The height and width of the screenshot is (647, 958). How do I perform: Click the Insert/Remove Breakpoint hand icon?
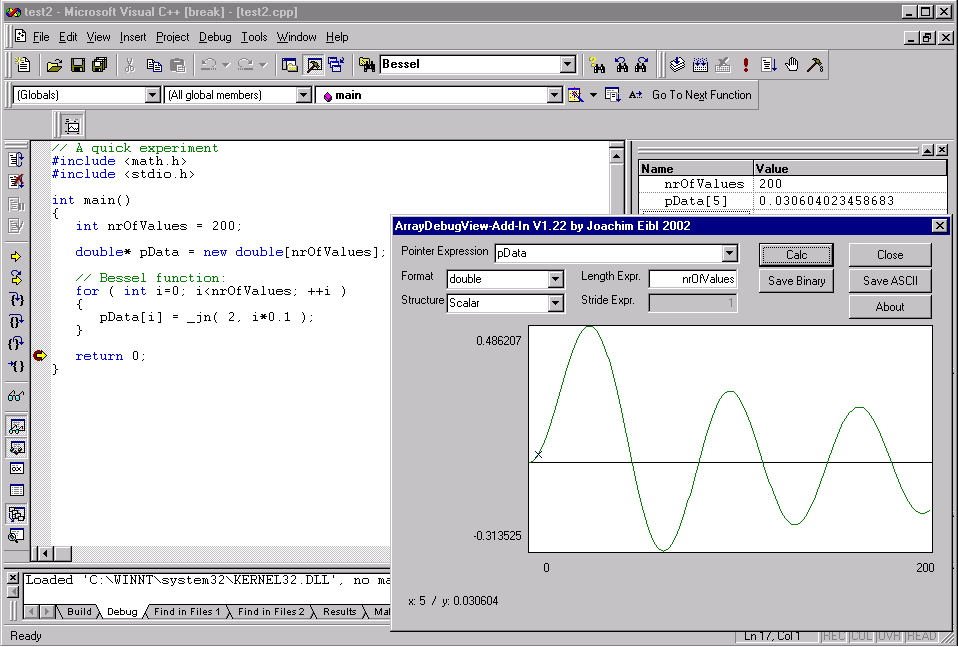point(792,64)
